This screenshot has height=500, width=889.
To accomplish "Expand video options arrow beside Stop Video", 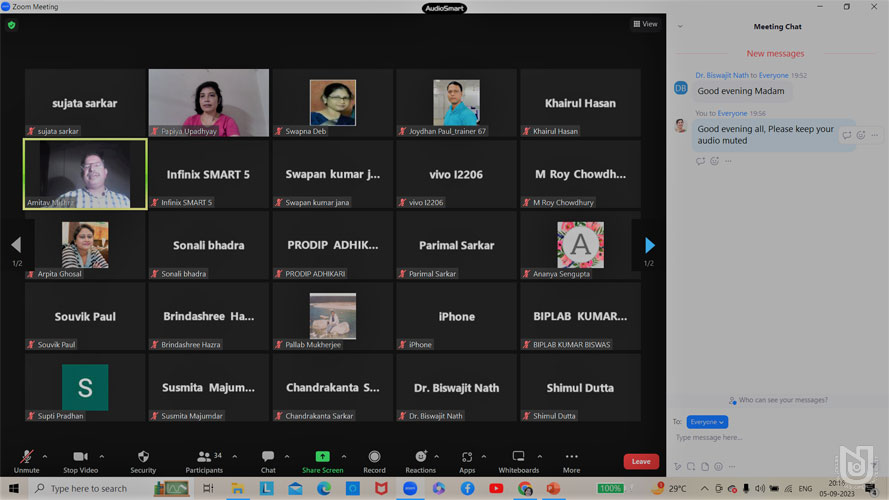I will click(101, 456).
